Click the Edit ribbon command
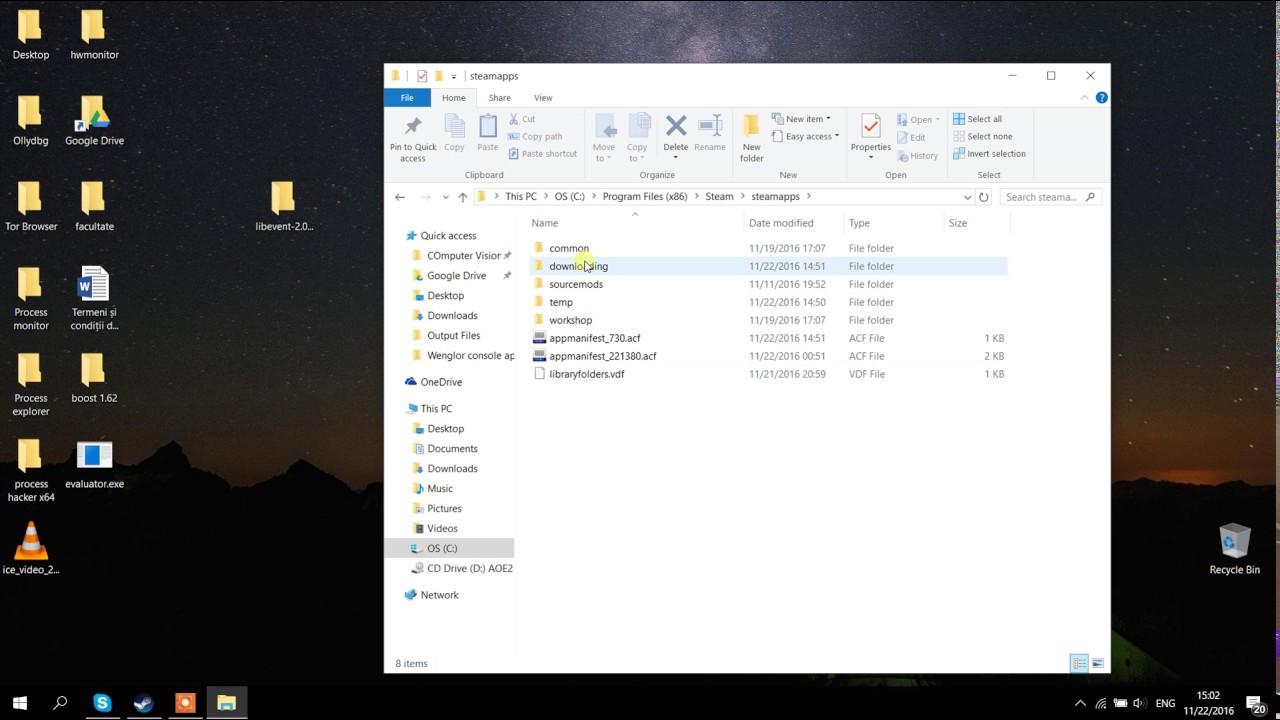The width and height of the screenshot is (1280, 720). coord(911,138)
